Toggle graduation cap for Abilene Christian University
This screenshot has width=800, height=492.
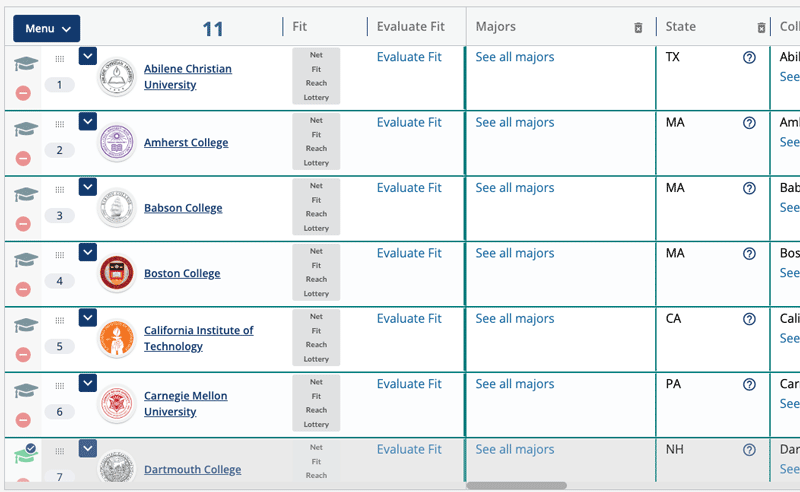26,64
